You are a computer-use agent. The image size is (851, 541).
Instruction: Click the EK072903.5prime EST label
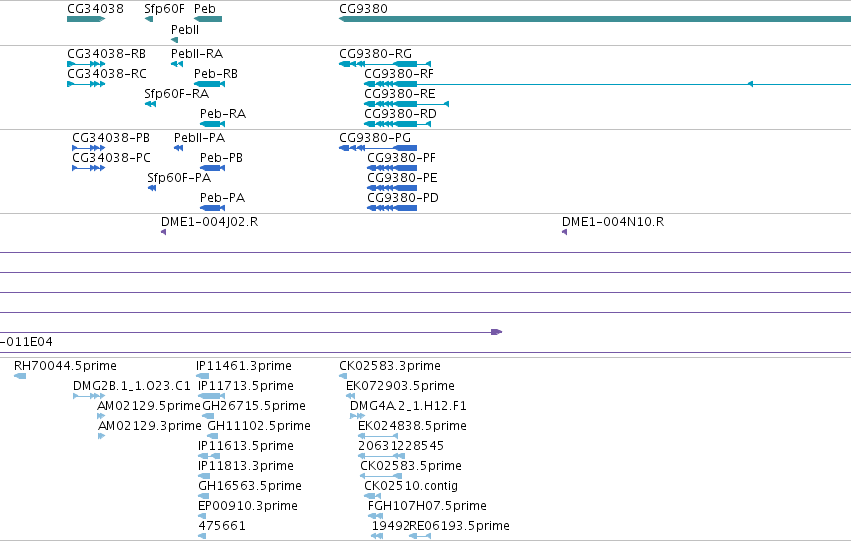[401, 386]
